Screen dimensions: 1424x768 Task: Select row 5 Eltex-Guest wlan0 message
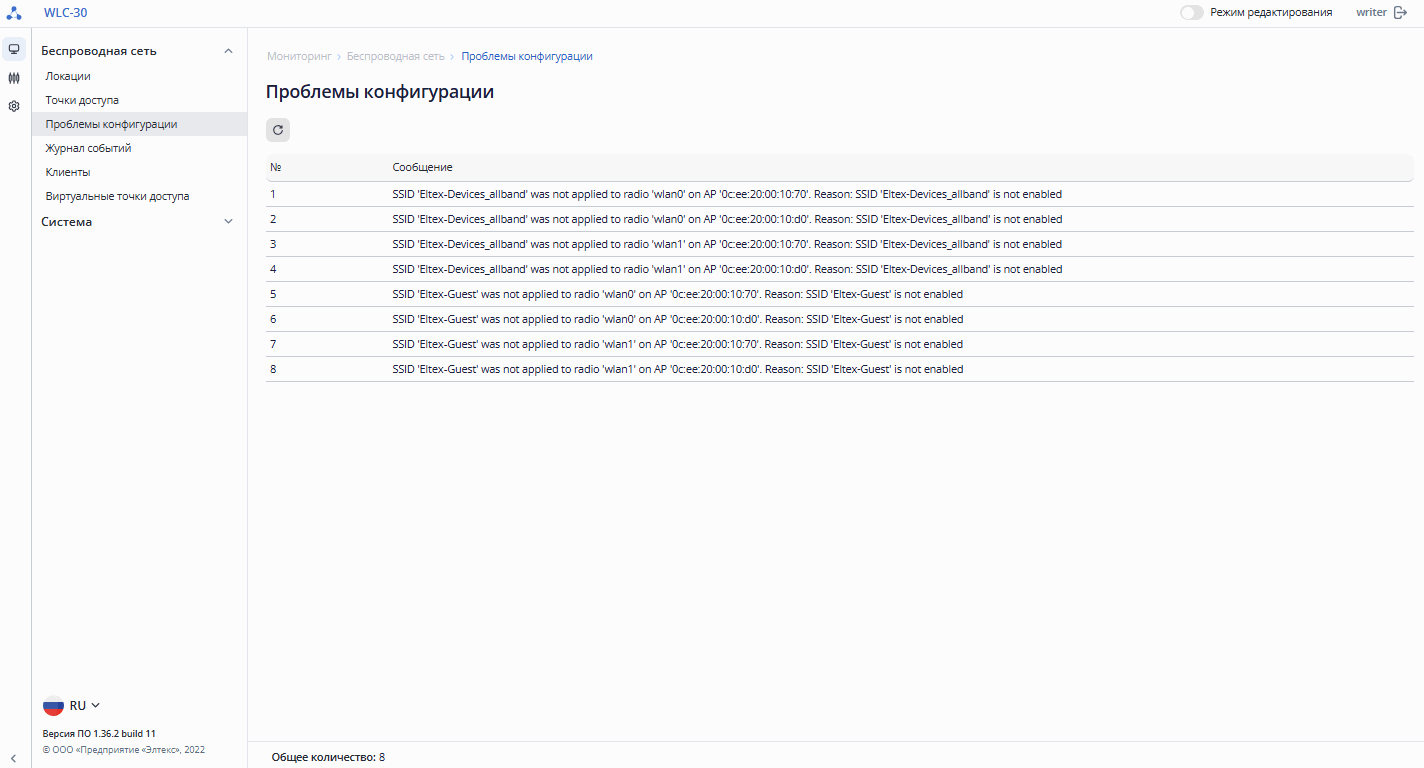pyautogui.click(x=677, y=294)
